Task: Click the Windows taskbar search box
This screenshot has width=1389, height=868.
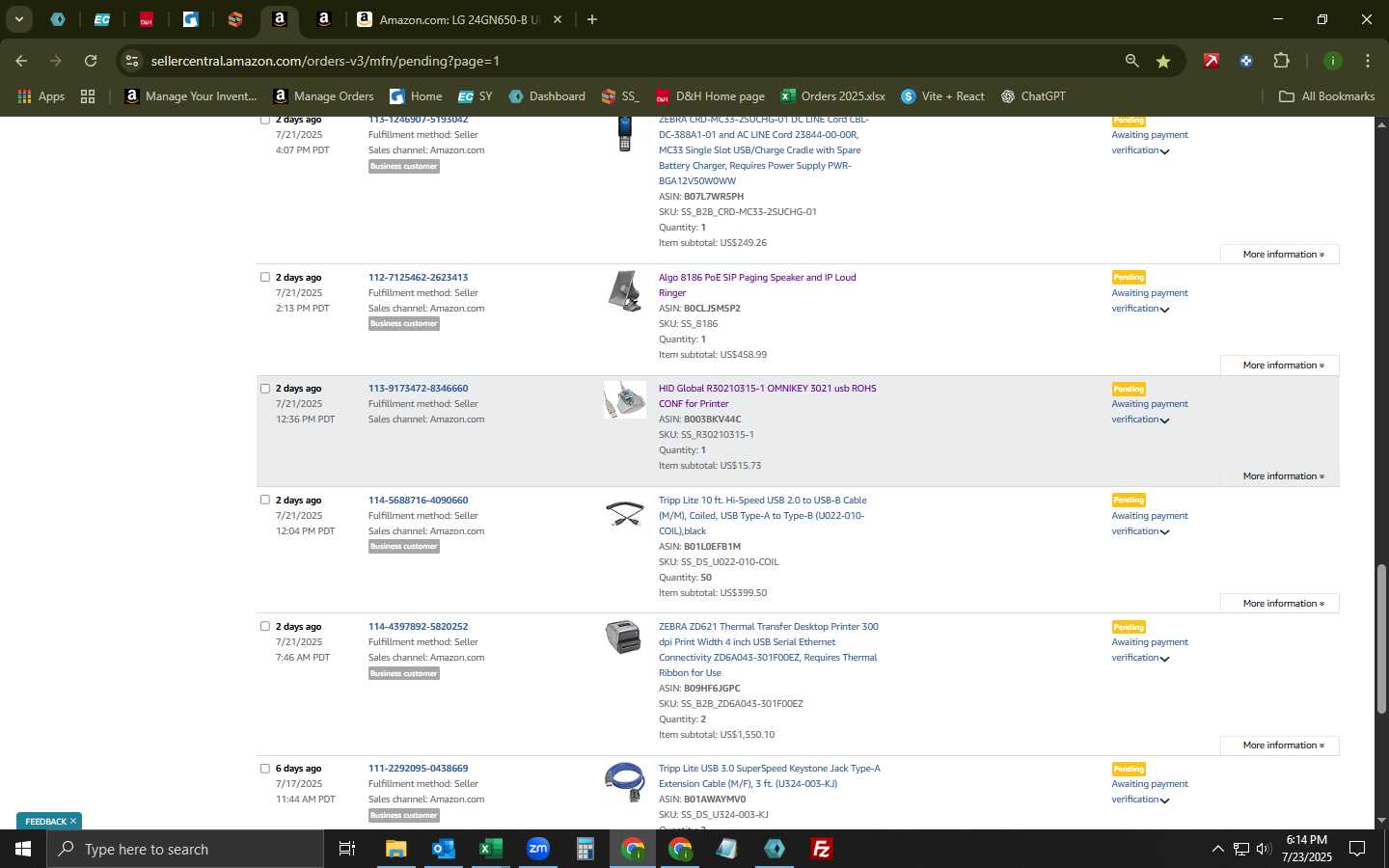Action: pyautogui.click(x=185, y=849)
